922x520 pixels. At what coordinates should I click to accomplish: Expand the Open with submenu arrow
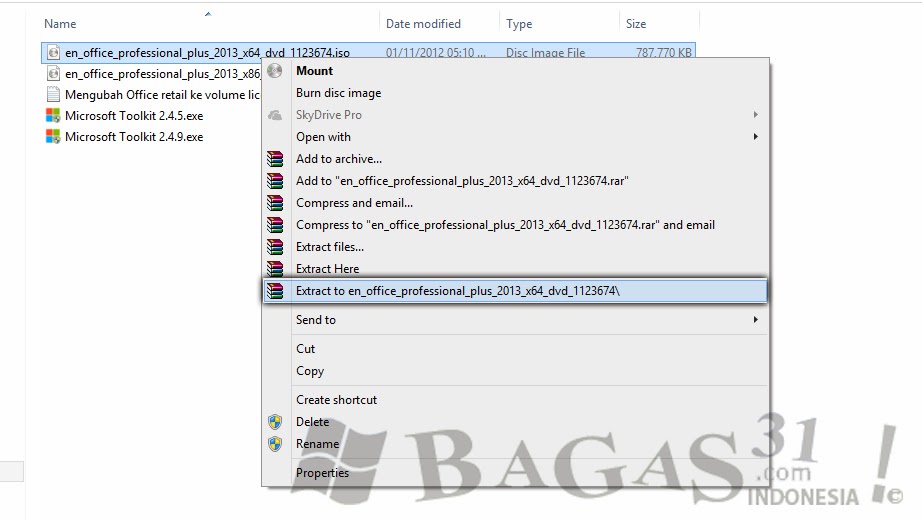coord(756,136)
